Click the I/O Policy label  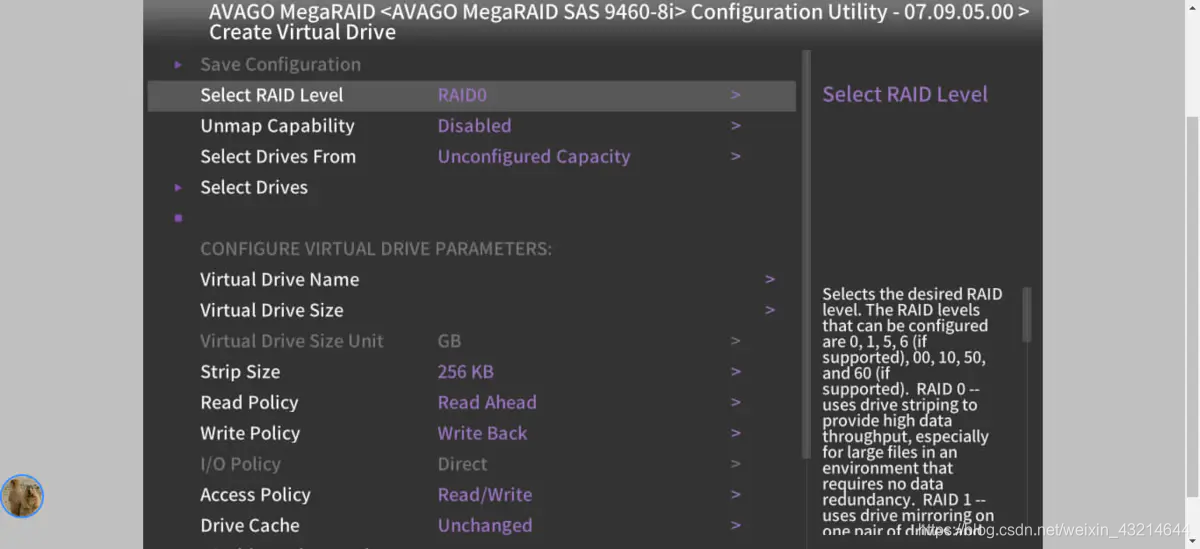[240, 464]
